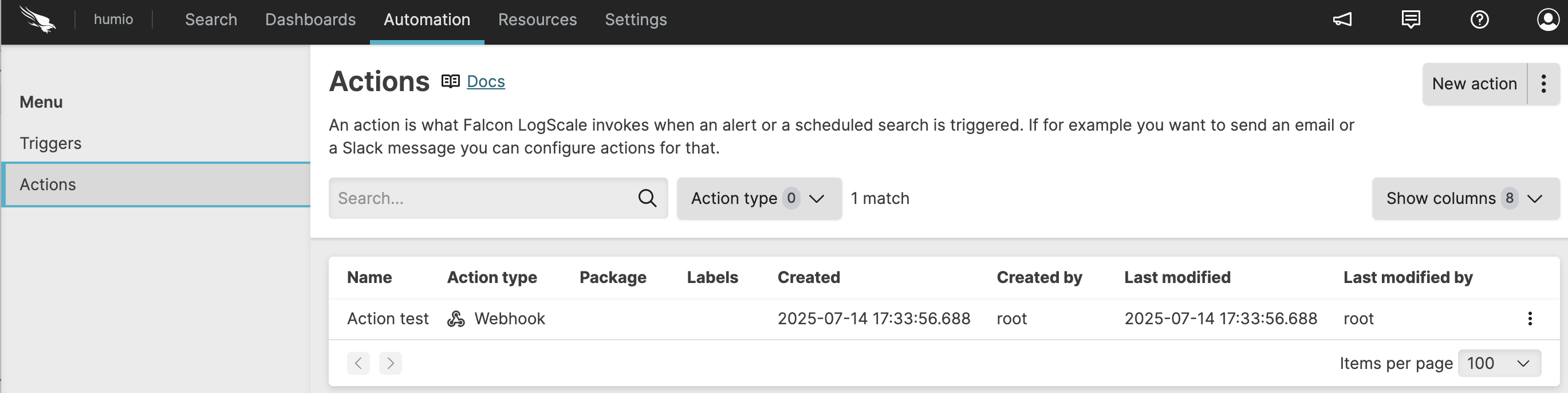This screenshot has width=1568, height=393.
Task: Open the Items per page dropdown
Action: point(1499,363)
